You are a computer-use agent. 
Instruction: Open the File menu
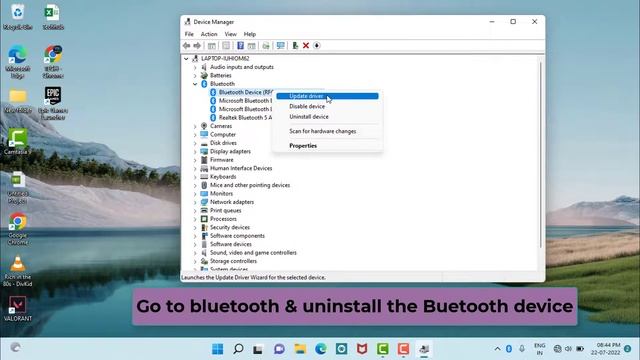(189, 34)
